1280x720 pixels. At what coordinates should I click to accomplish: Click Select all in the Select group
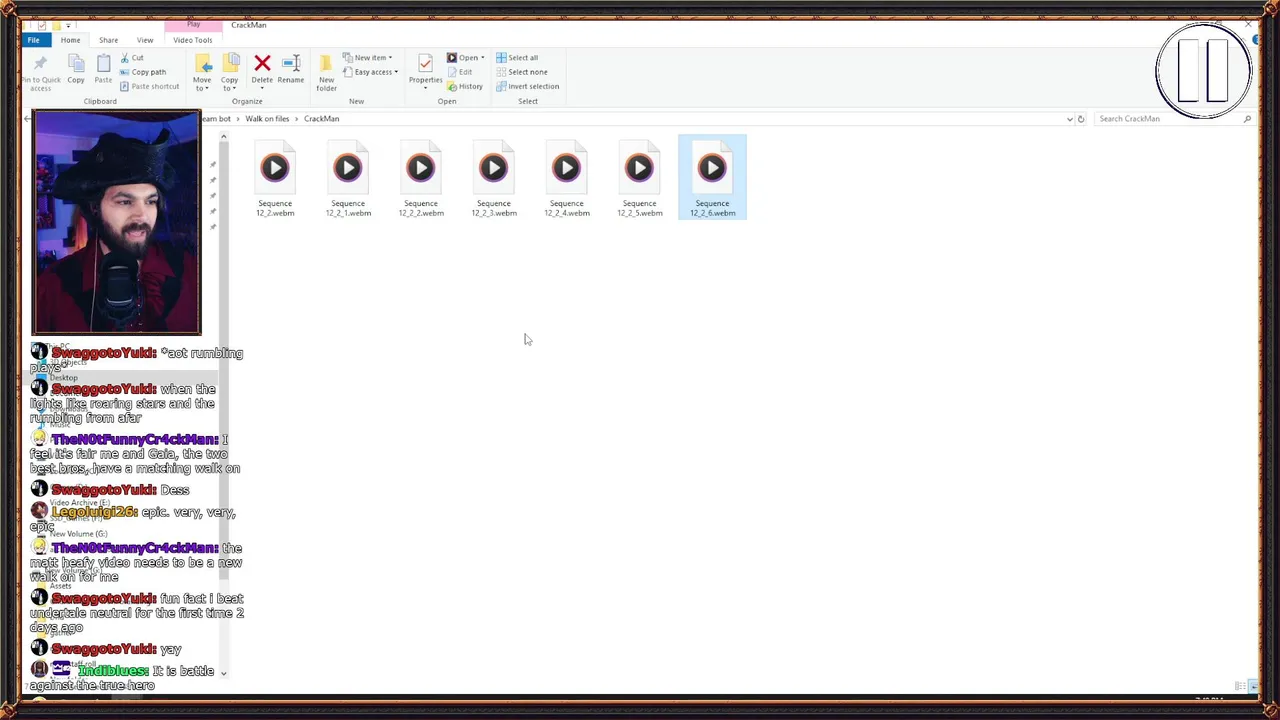517,58
